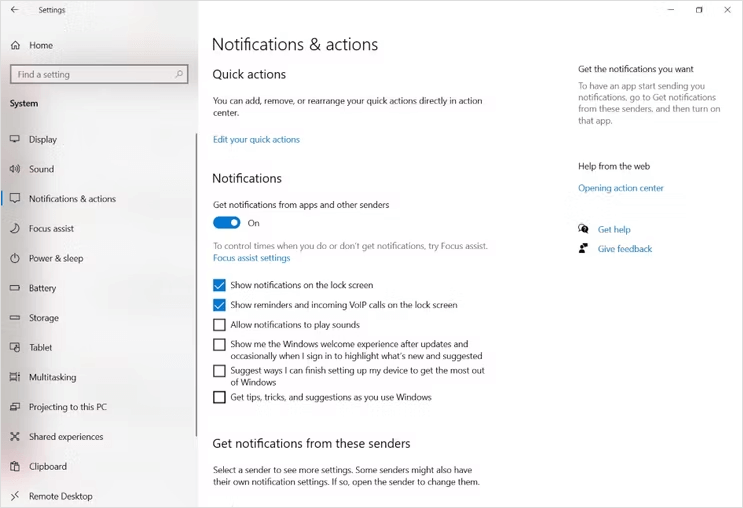
Task: Click the Find a setting search box
Action: click(x=99, y=74)
